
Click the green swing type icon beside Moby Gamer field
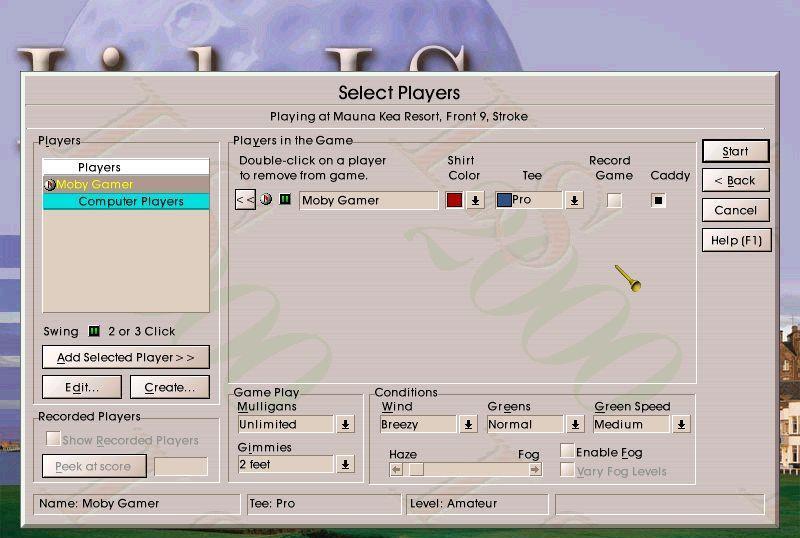(285, 200)
